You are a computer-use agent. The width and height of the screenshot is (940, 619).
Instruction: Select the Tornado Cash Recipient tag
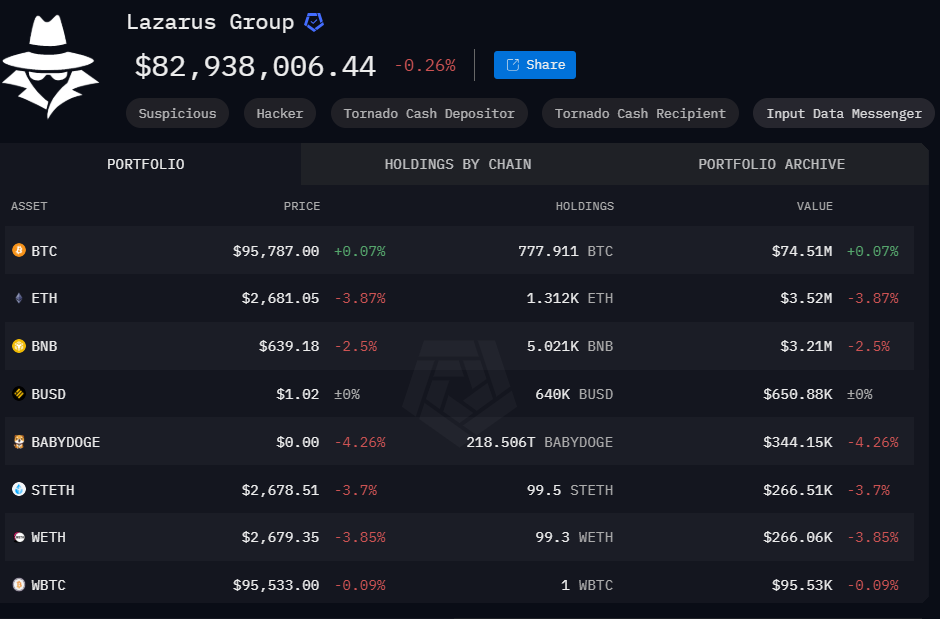640,113
